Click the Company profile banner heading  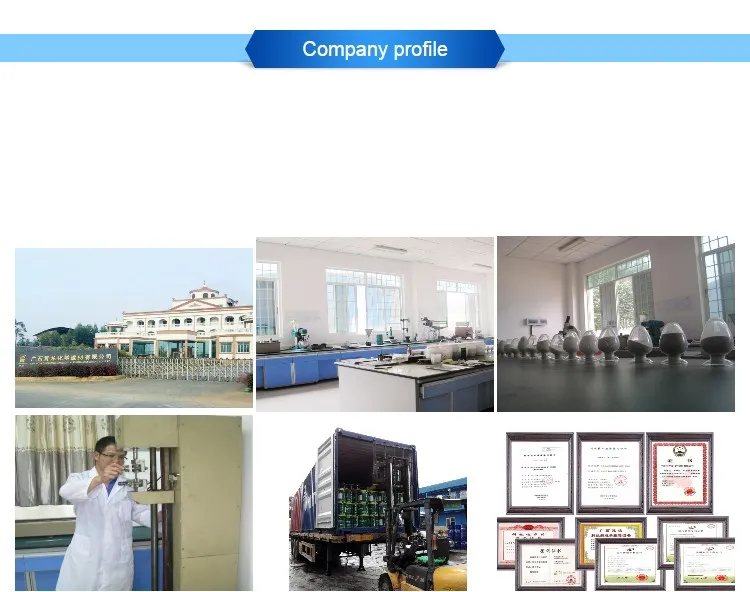coord(375,49)
